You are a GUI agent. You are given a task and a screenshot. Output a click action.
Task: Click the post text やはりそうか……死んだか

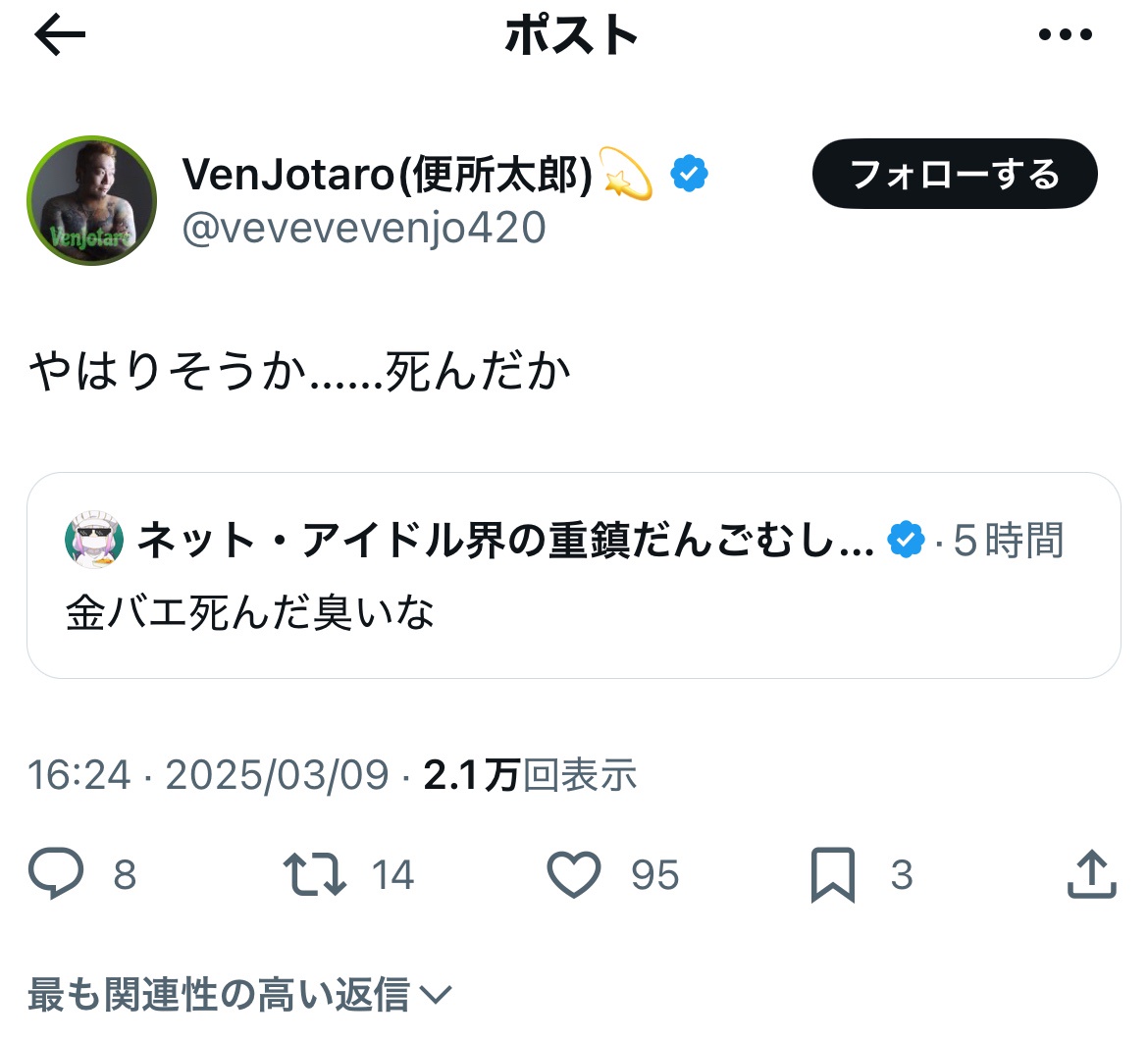point(299,372)
